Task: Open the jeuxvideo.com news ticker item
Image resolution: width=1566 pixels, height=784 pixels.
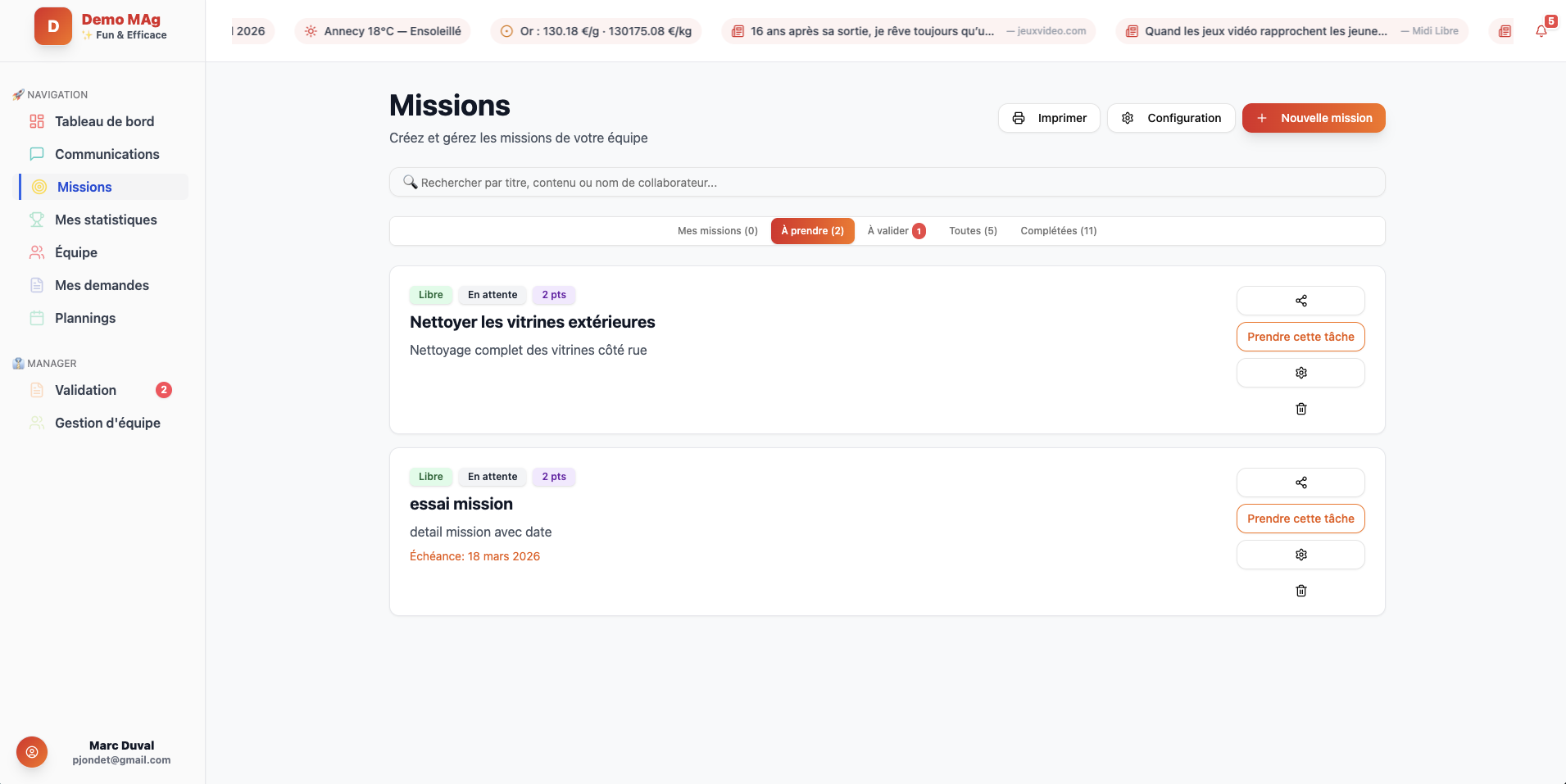Action: (908, 30)
